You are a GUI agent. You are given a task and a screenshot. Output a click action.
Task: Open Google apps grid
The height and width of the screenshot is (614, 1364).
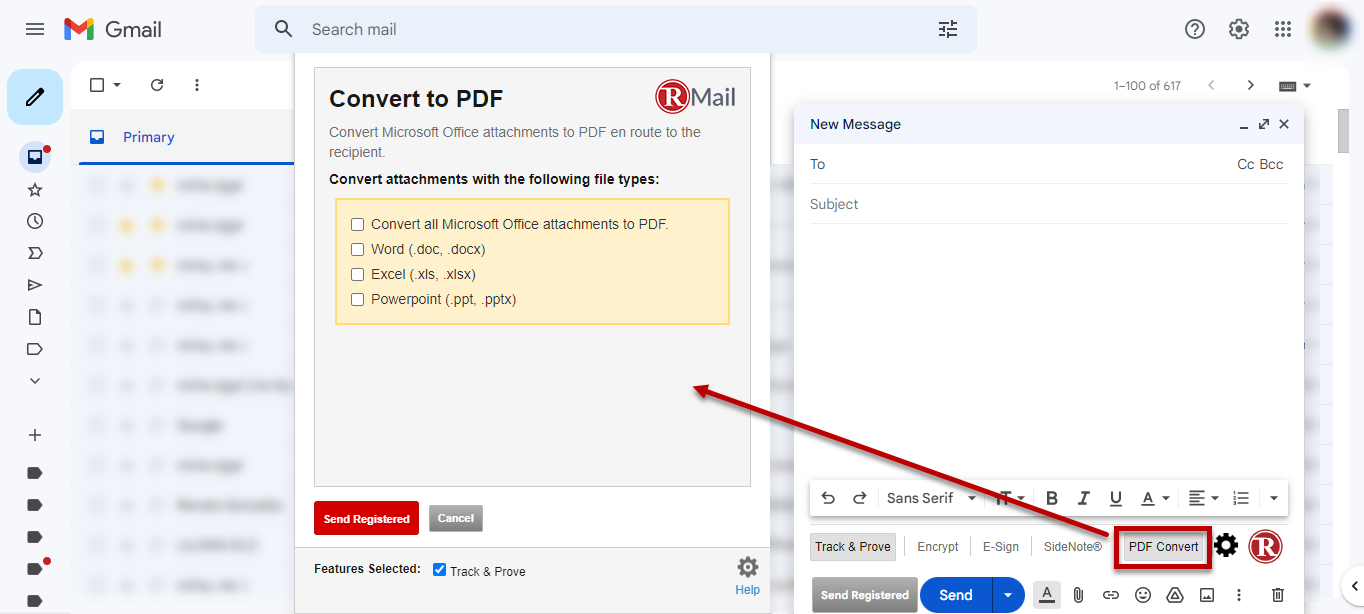1283,29
